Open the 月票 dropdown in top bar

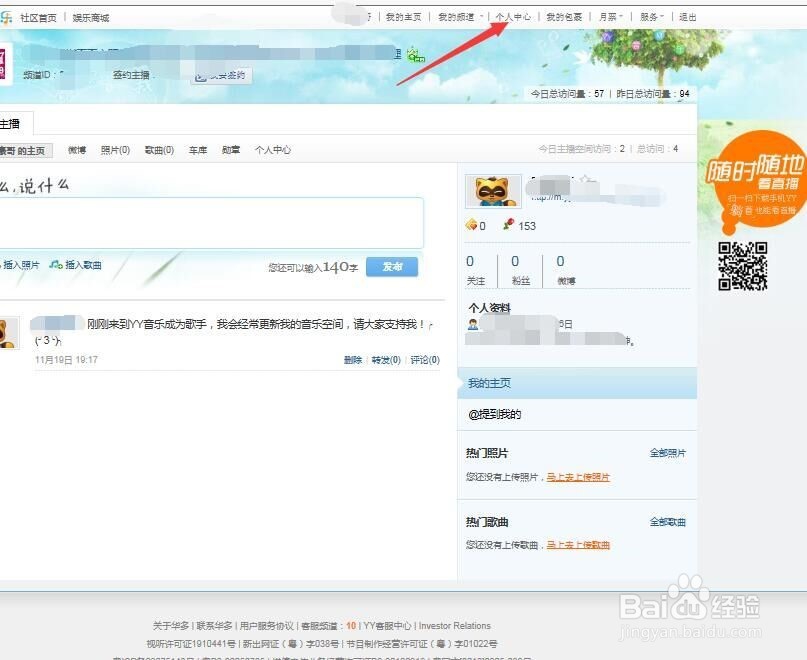tap(610, 16)
